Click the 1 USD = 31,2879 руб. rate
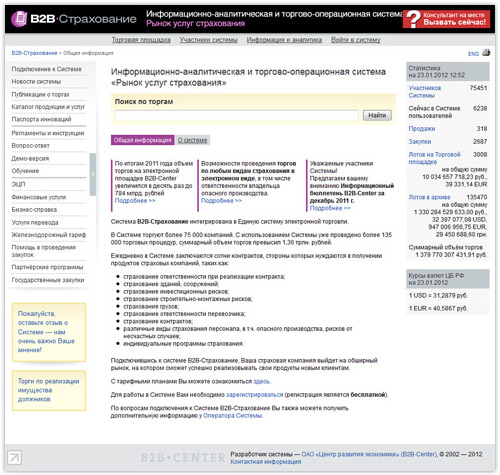The height and width of the screenshot is (475, 500). click(438, 296)
